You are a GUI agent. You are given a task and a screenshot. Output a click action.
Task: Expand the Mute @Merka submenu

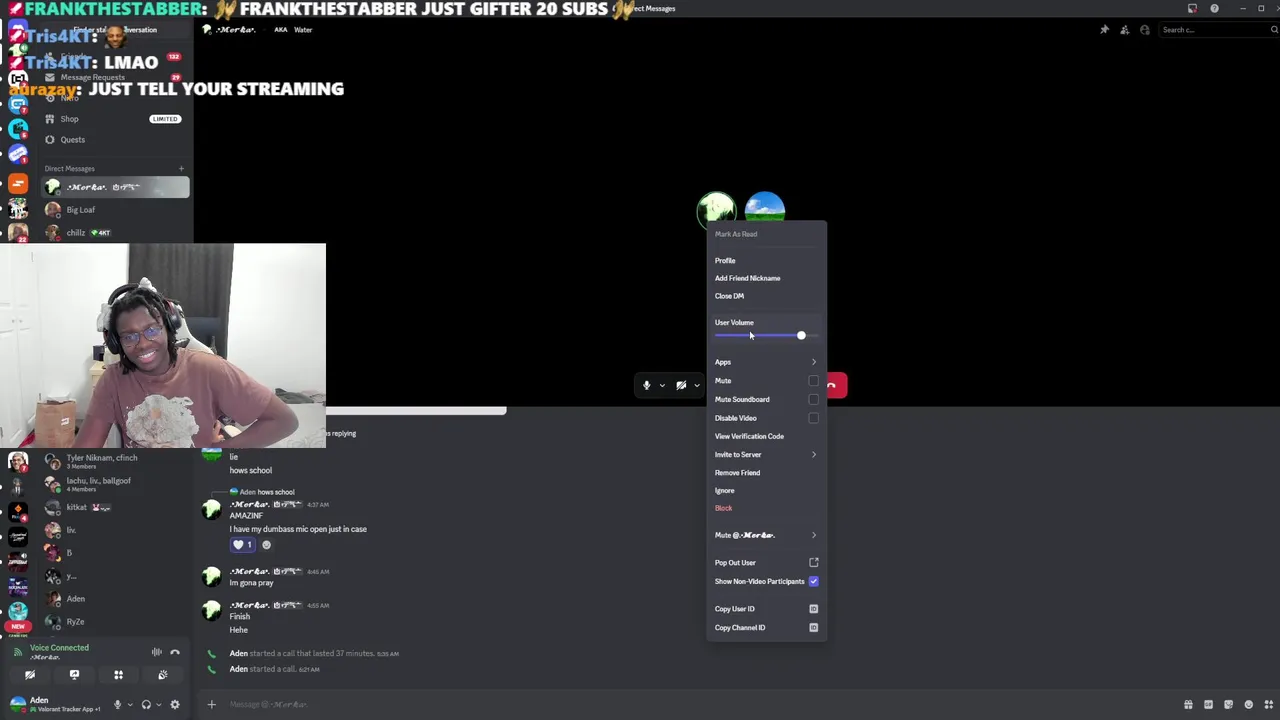766,535
